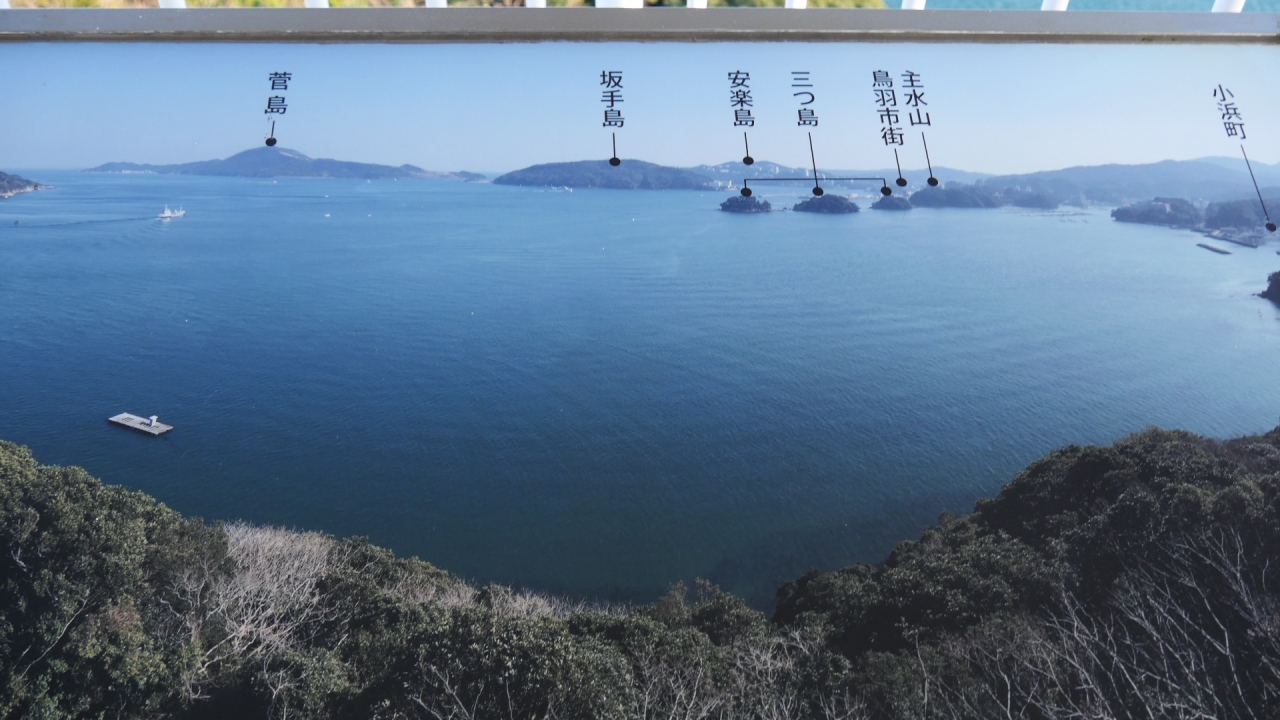Click the 安楽島 label text
This screenshot has height=720, width=1280.
coord(741,99)
